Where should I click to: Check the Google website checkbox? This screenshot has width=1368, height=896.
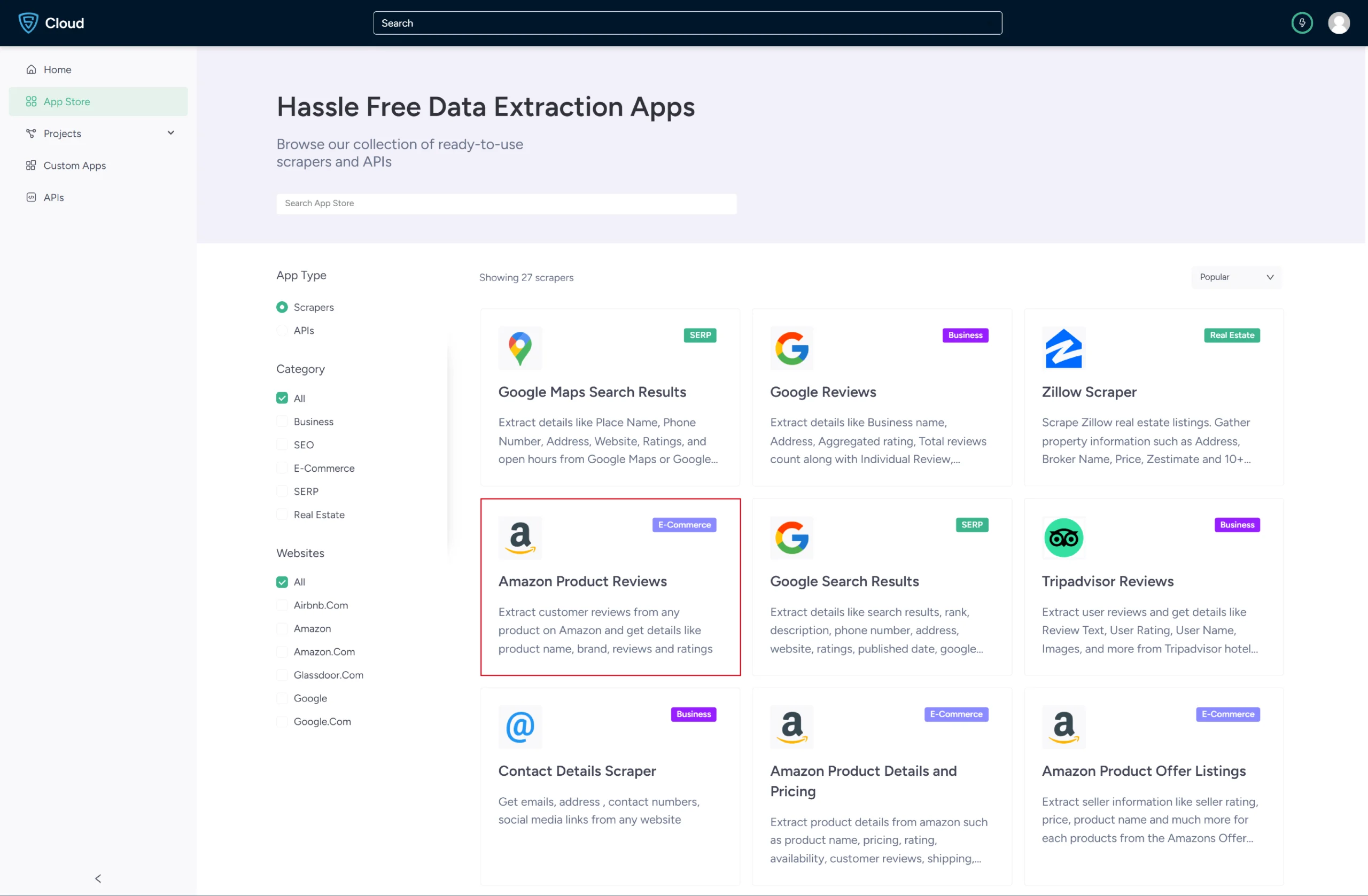[282, 698]
